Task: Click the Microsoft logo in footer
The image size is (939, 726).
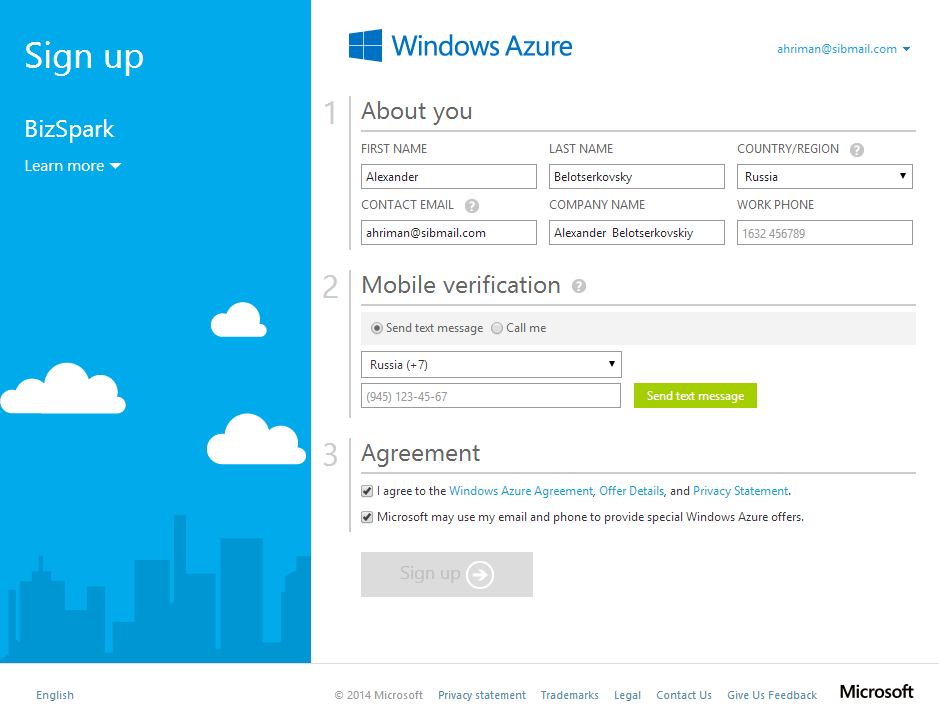Action: [x=876, y=692]
